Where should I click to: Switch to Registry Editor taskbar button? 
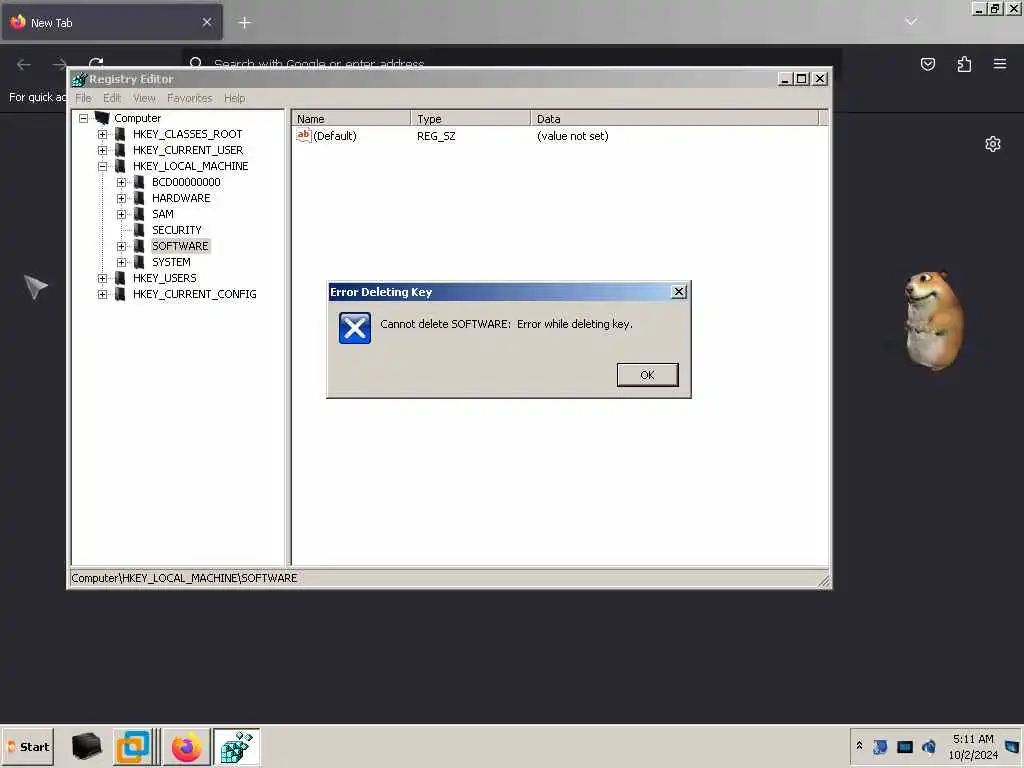pyautogui.click(x=236, y=746)
